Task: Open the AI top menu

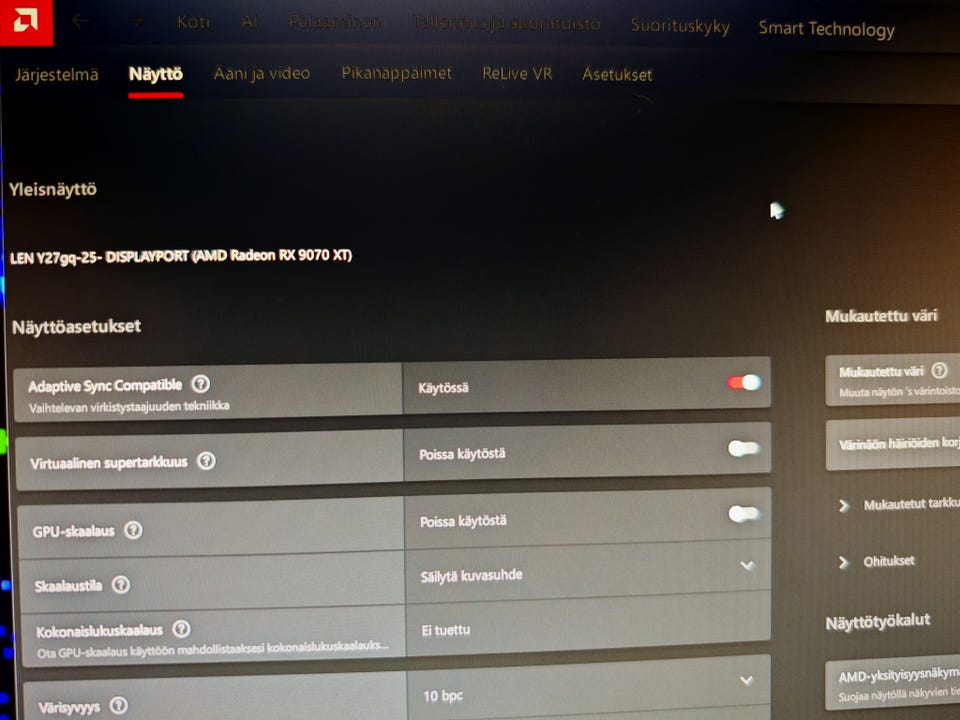Action: click(x=250, y=22)
